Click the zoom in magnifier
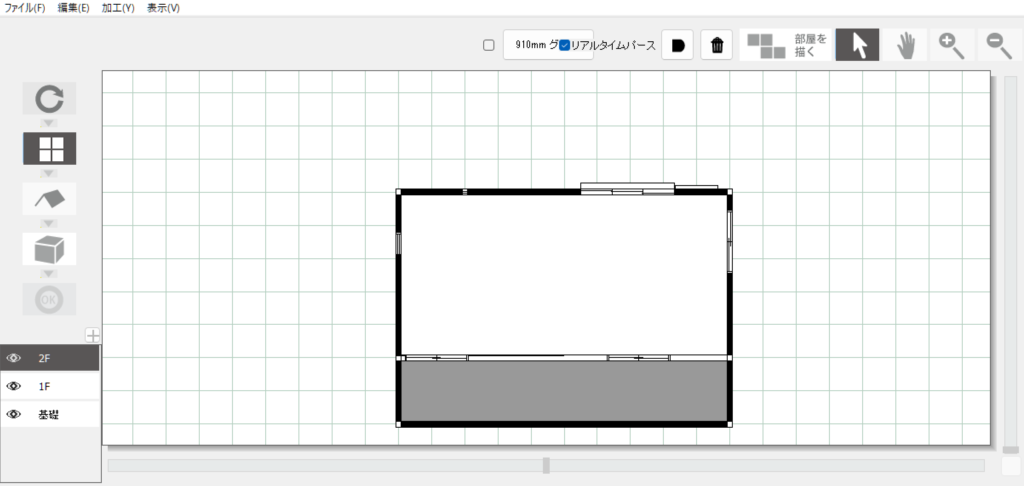The height and width of the screenshot is (486, 1024). pos(952,45)
